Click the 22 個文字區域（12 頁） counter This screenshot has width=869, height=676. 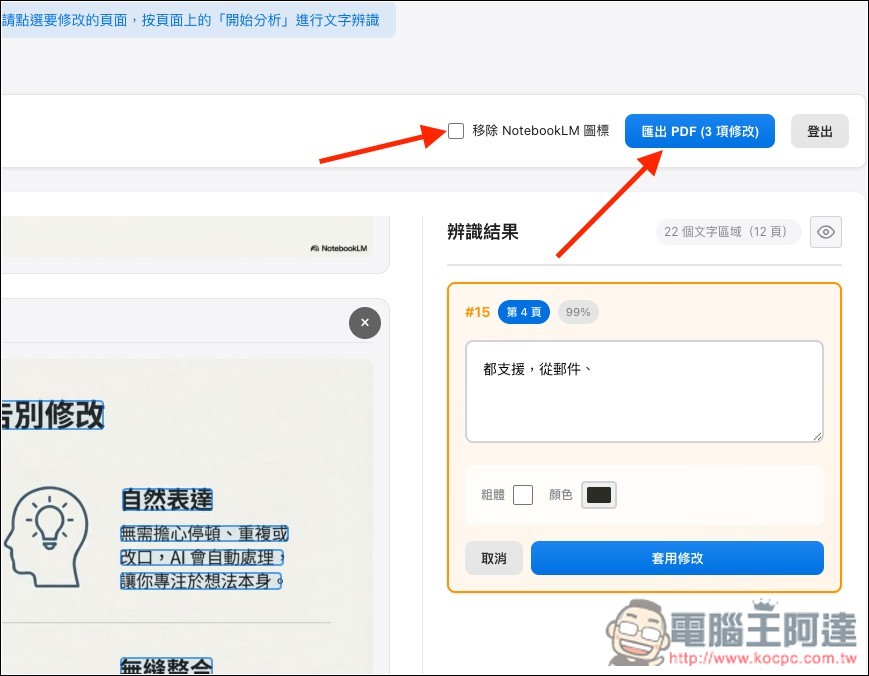coord(728,232)
